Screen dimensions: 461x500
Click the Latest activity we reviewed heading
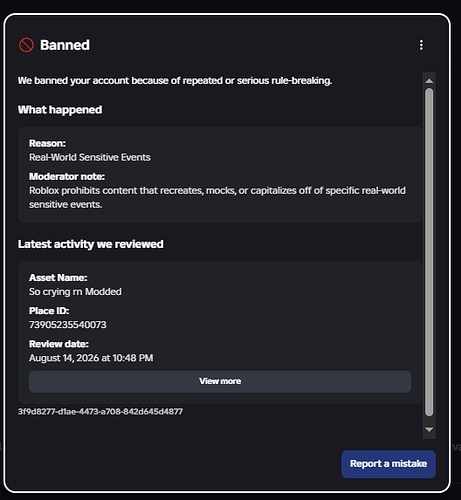pos(91,244)
